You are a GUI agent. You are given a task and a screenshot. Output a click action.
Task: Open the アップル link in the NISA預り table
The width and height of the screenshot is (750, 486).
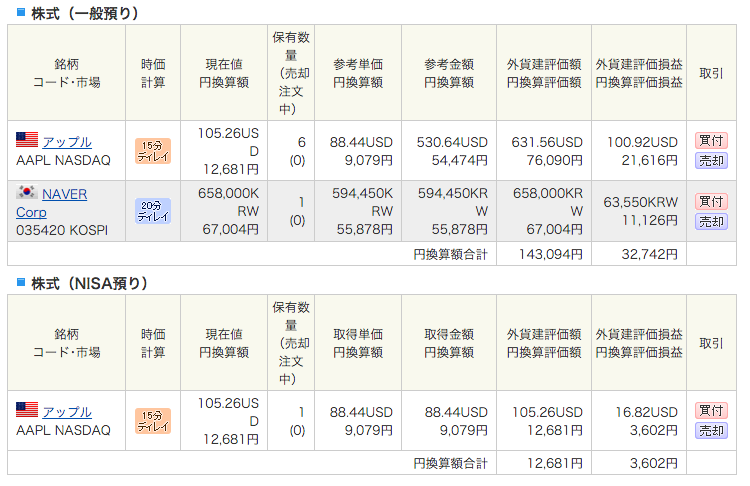click(66, 412)
